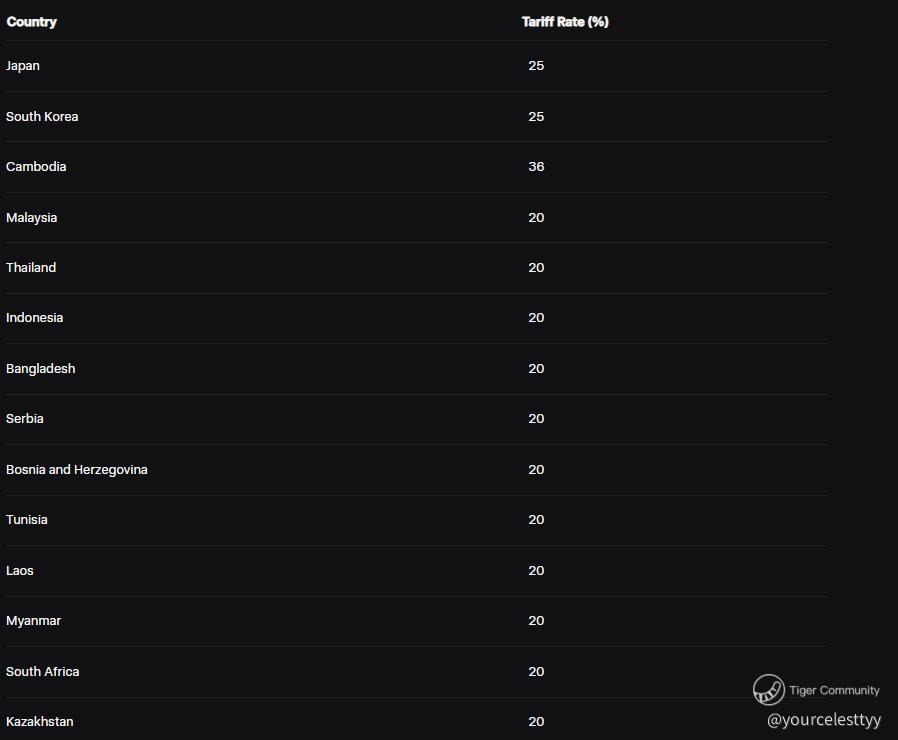Viewport: 898px width, 740px height.
Task: Select the Myanmar country name
Action: click(x=33, y=621)
